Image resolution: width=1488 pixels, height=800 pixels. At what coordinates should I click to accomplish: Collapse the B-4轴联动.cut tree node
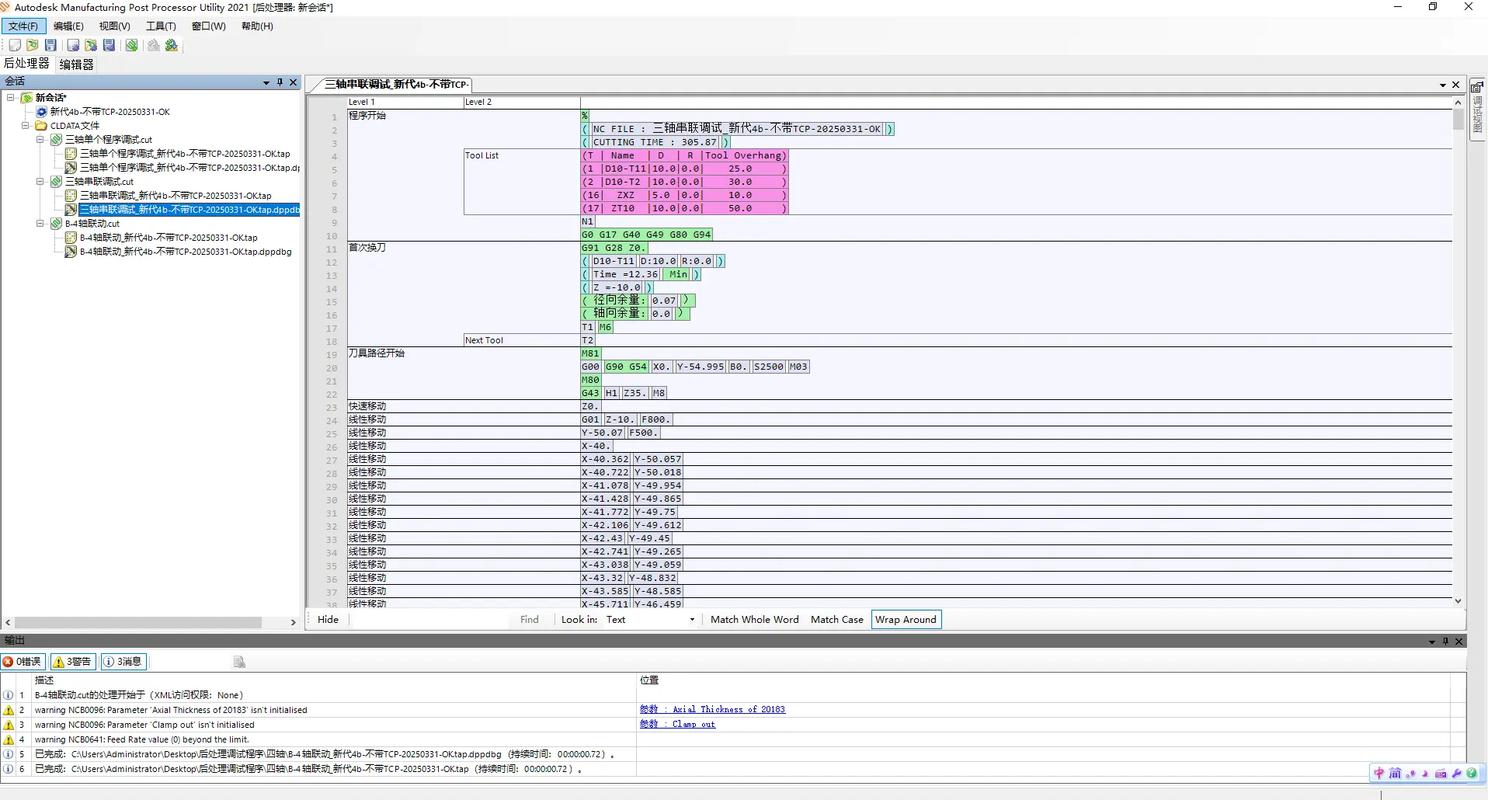[41, 224]
